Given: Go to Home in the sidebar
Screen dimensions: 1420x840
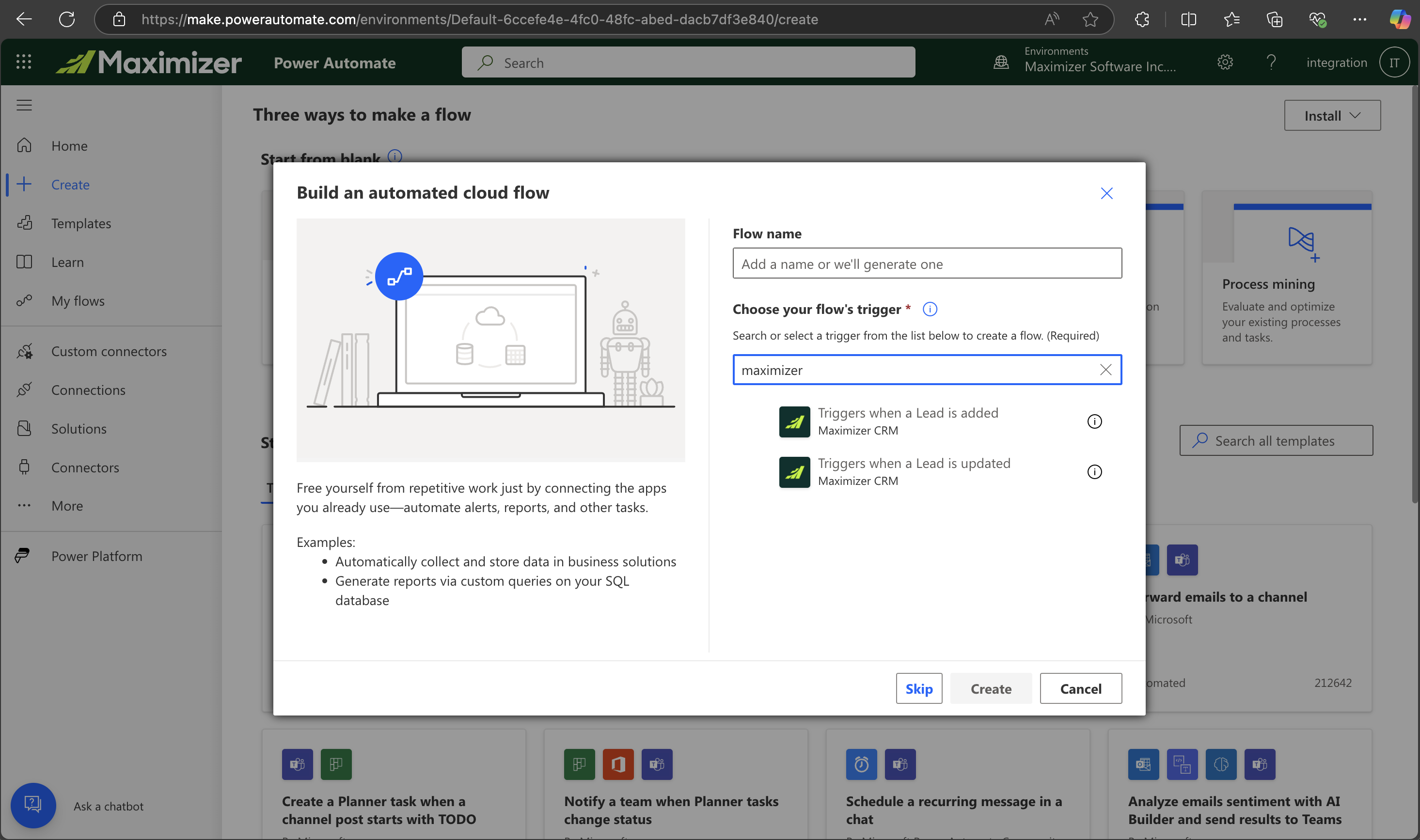Looking at the screenshot, I should click(69, 145).
